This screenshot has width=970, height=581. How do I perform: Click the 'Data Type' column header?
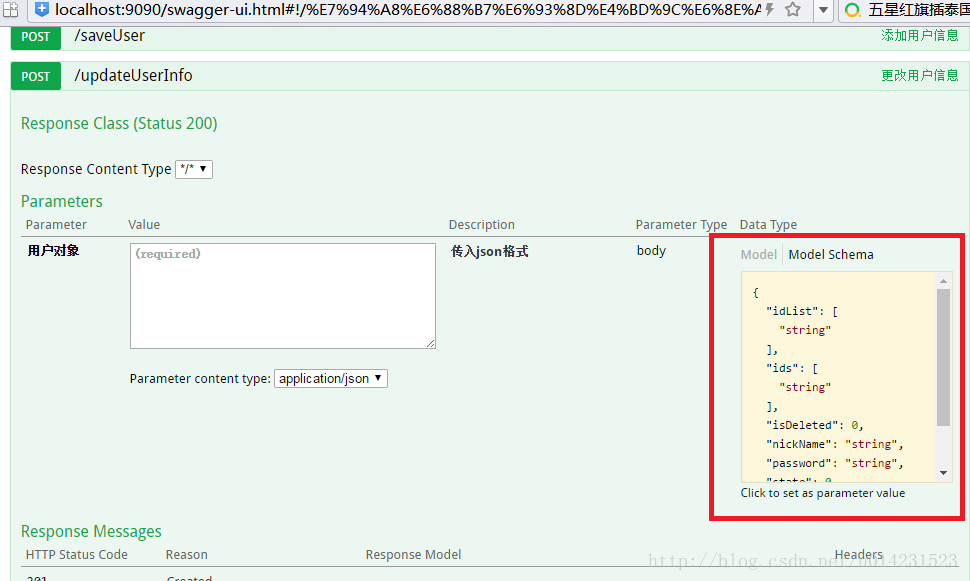coord(768,225)
